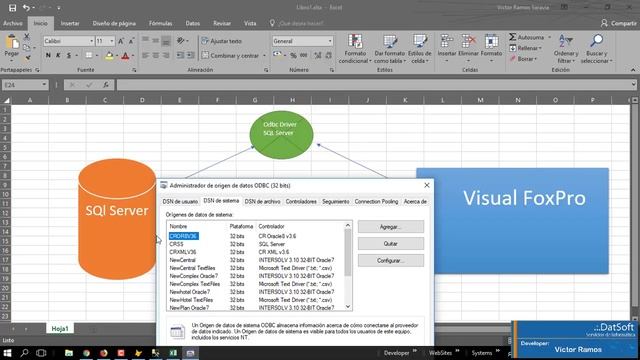This screenshot has height=360, width=640.
Task: Click the Agregar button
Action: coord(391,227)
